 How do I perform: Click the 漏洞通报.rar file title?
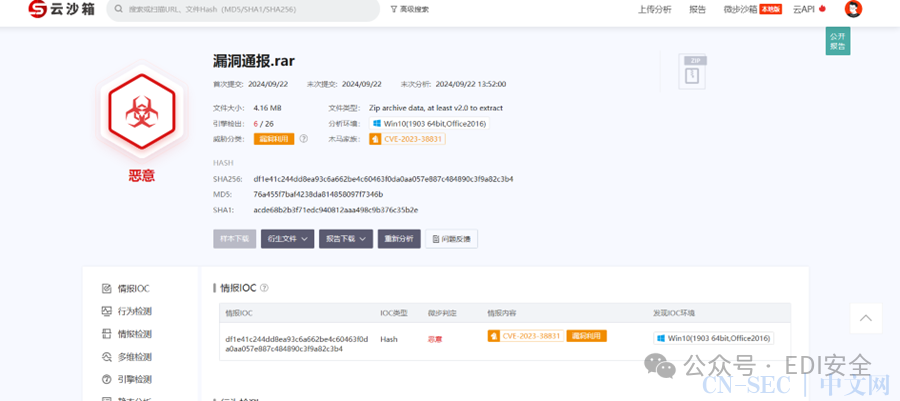coord(253,61)
